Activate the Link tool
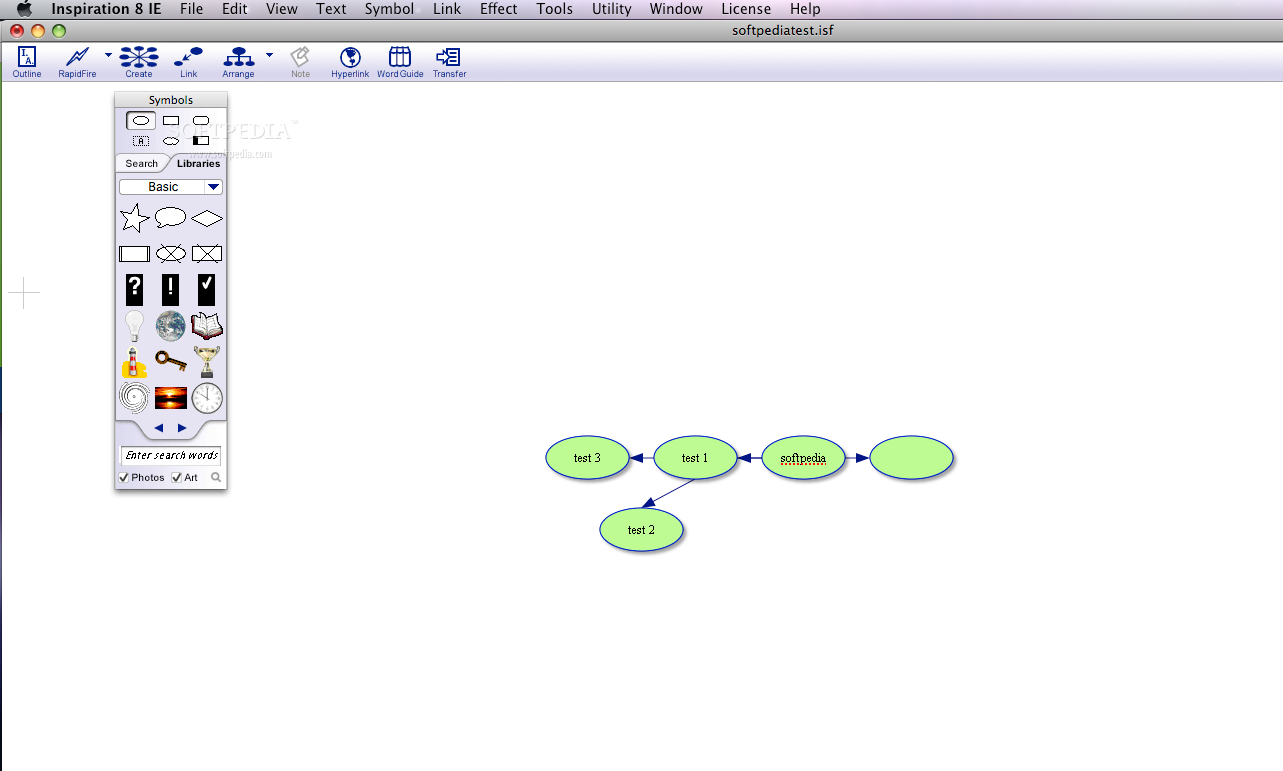Image resolution: width=1283 pixels, height=771 pixels. pos(188,61)
